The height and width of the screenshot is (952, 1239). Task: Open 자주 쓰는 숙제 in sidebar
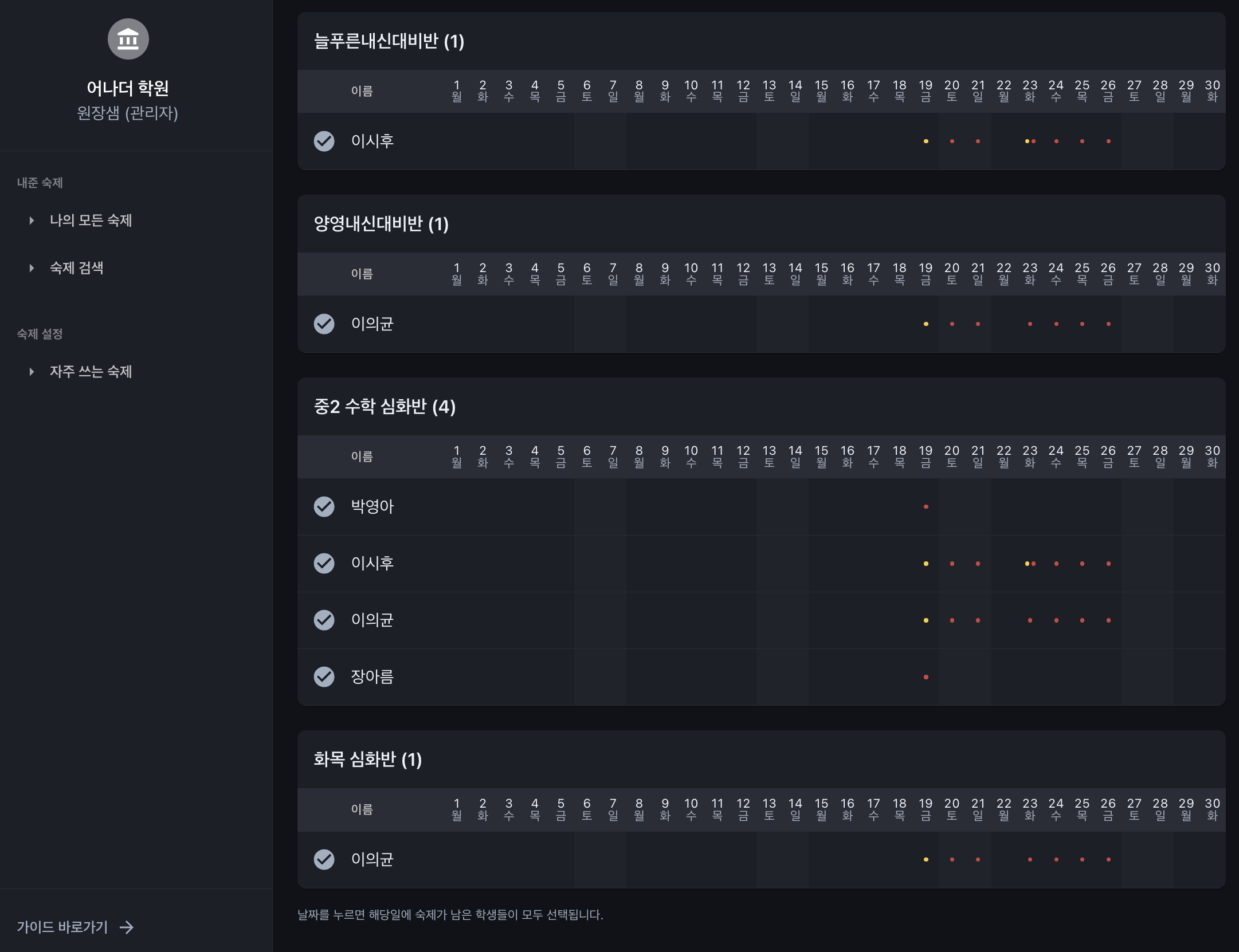(91, 372)
